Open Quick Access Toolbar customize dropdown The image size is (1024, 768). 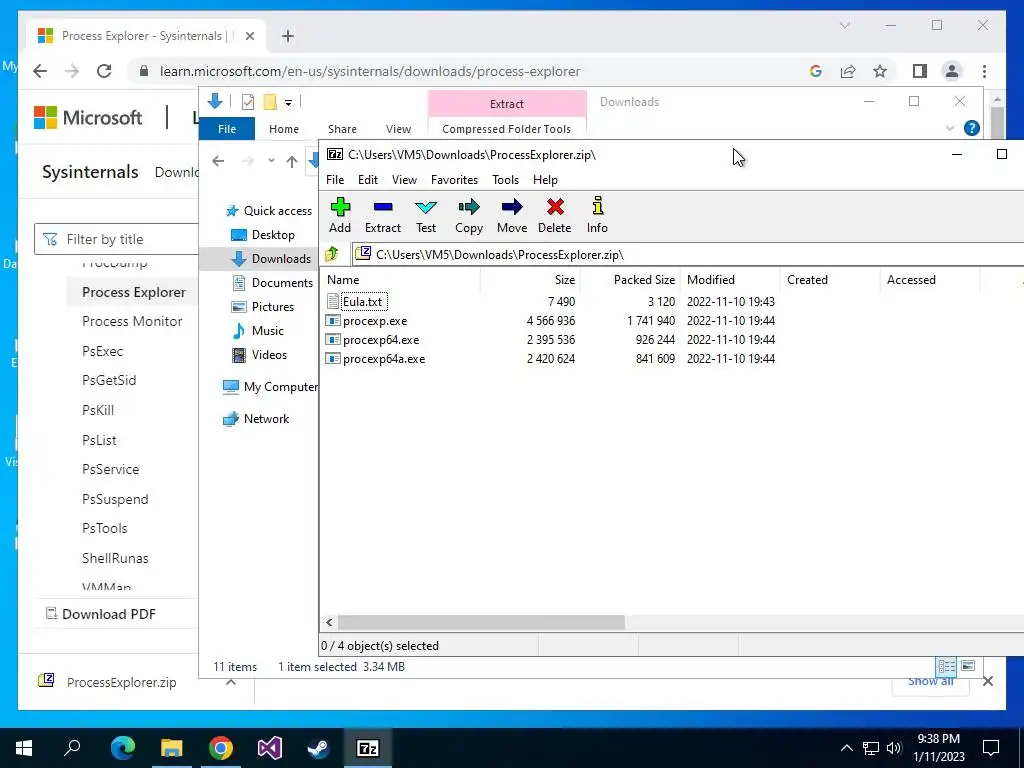(288, 103)
